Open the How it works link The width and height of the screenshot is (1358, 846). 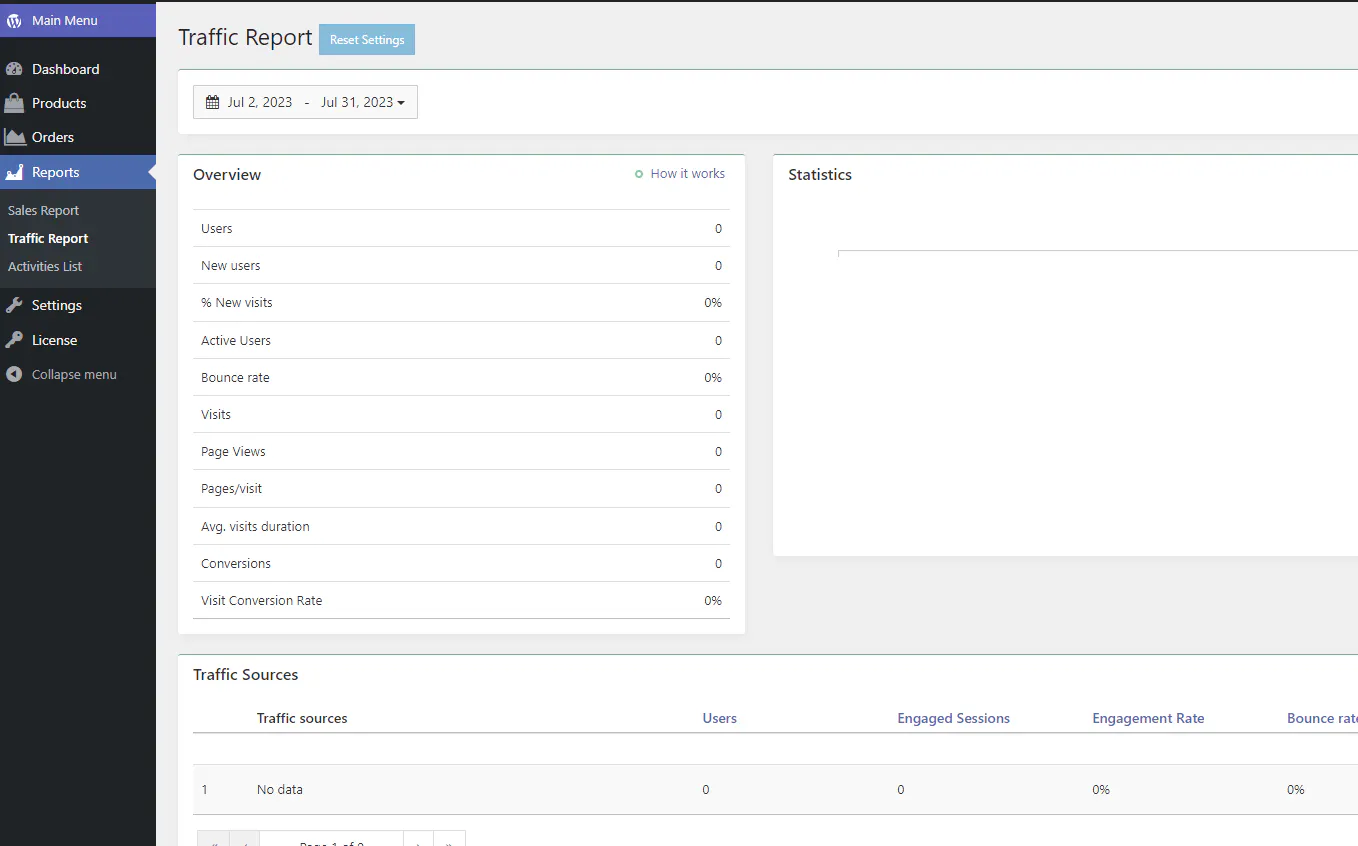688,173
